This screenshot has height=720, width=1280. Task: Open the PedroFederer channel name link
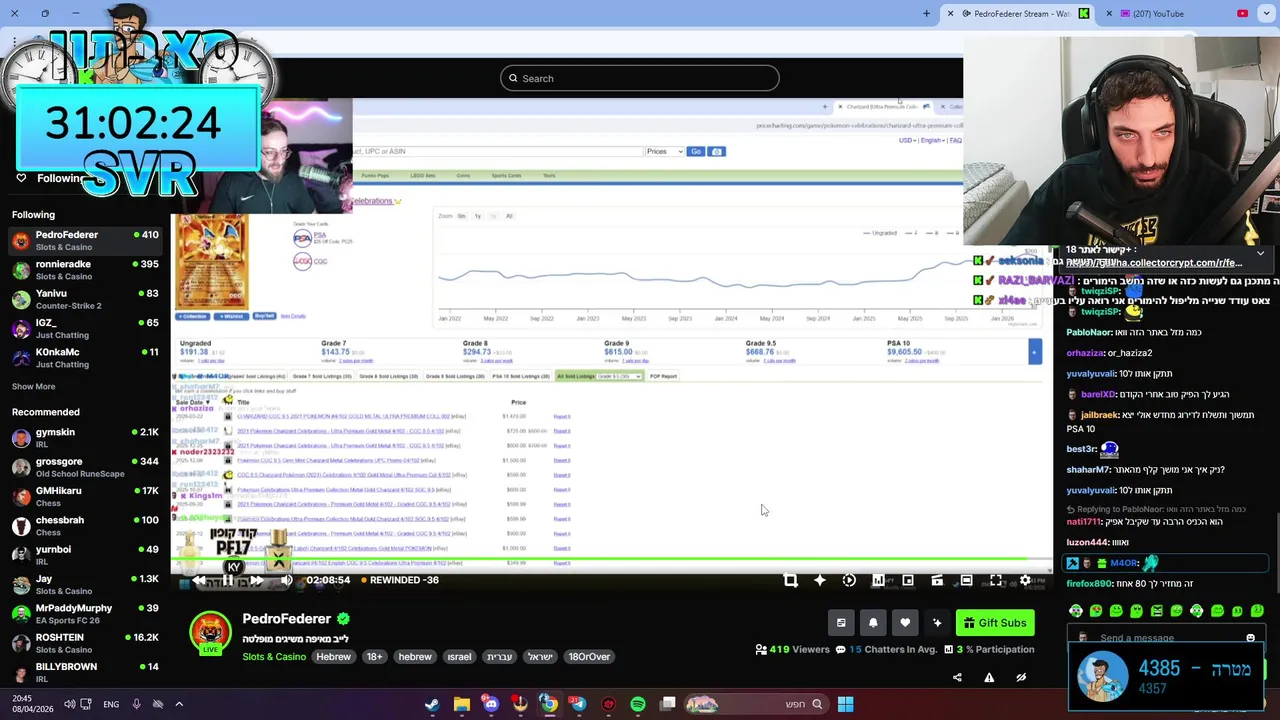[286, 619]
